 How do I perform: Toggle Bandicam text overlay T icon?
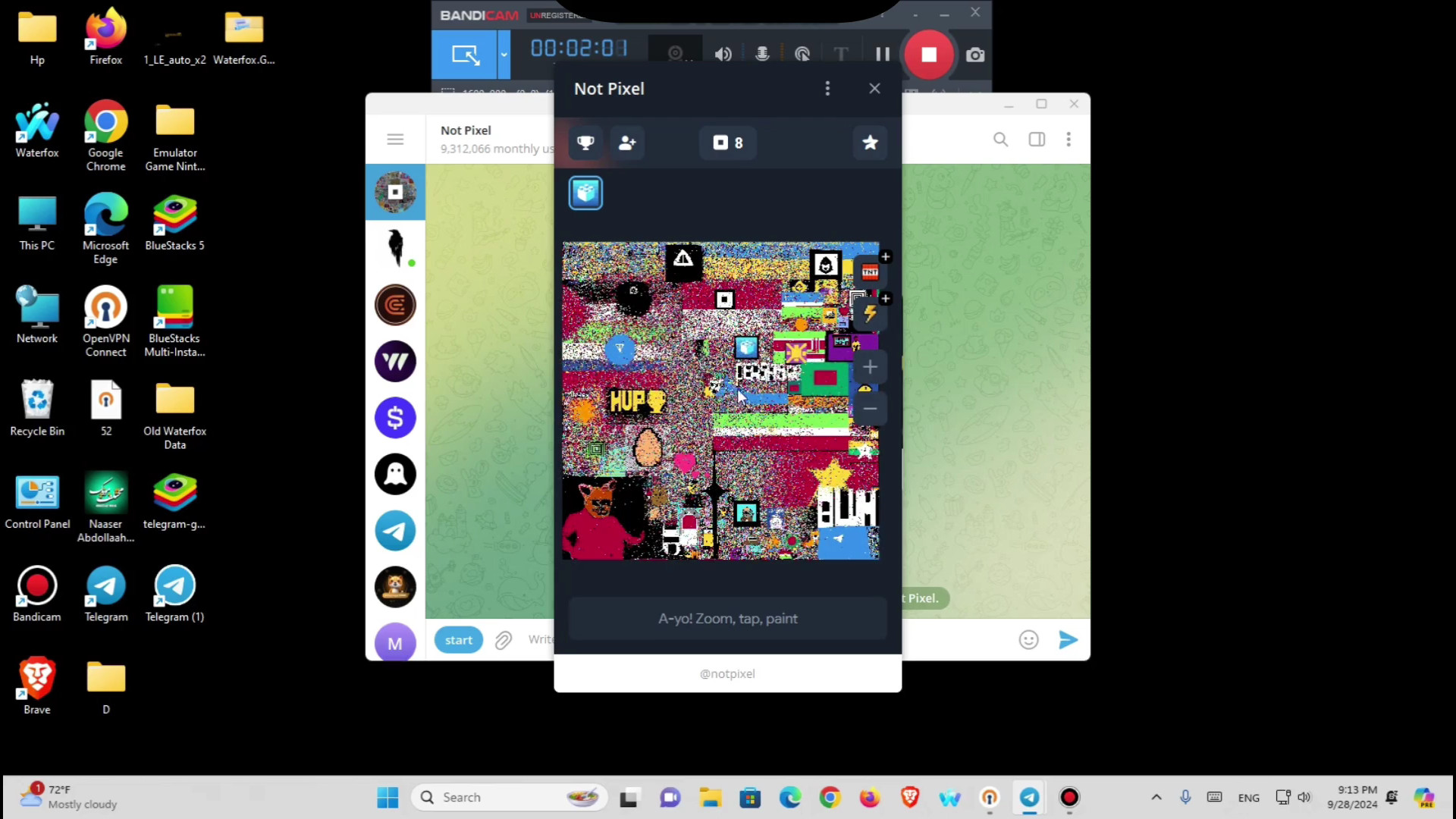841,55
